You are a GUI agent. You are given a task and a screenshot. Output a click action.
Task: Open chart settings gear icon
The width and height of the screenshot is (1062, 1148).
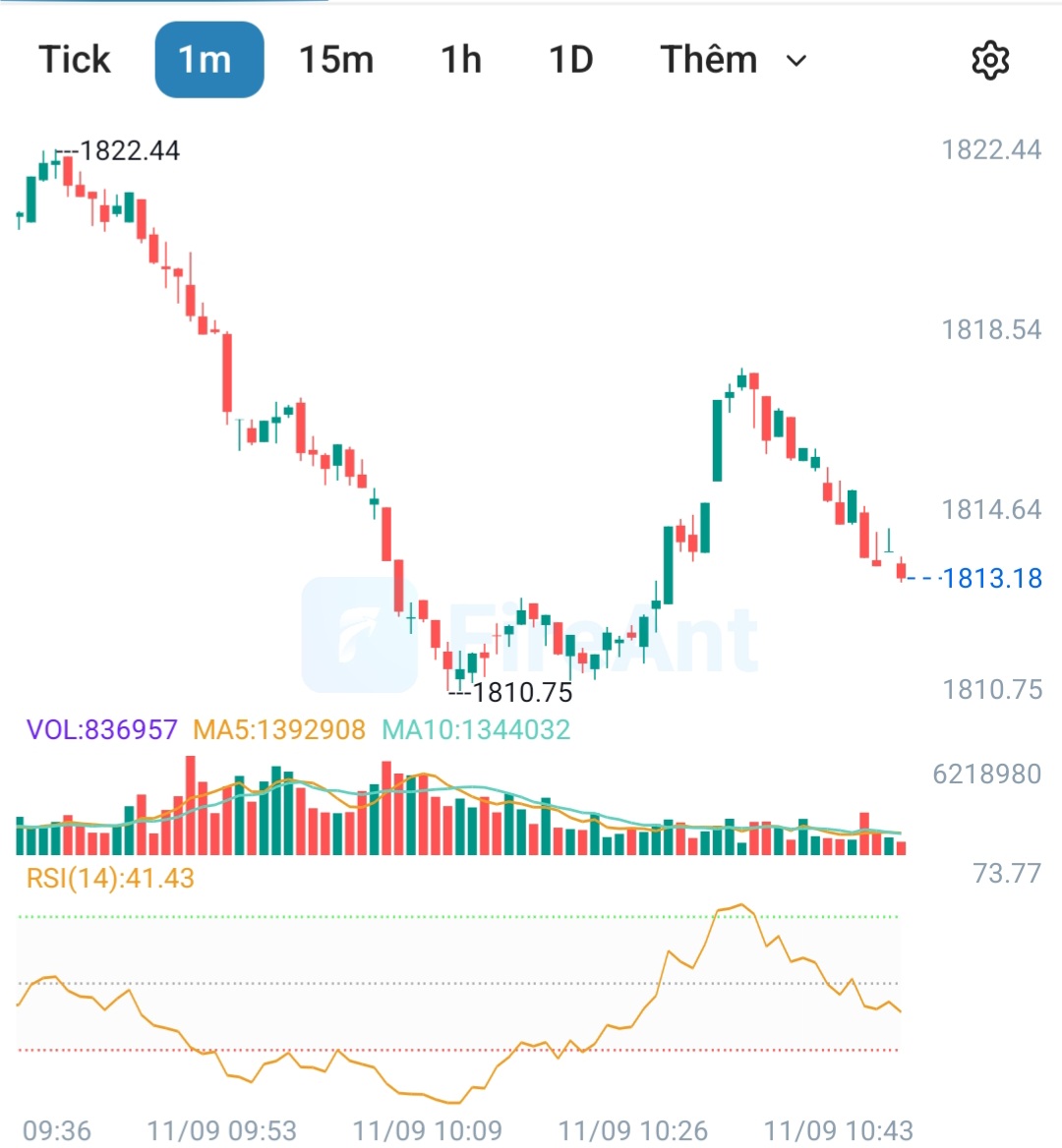(990, 60)
